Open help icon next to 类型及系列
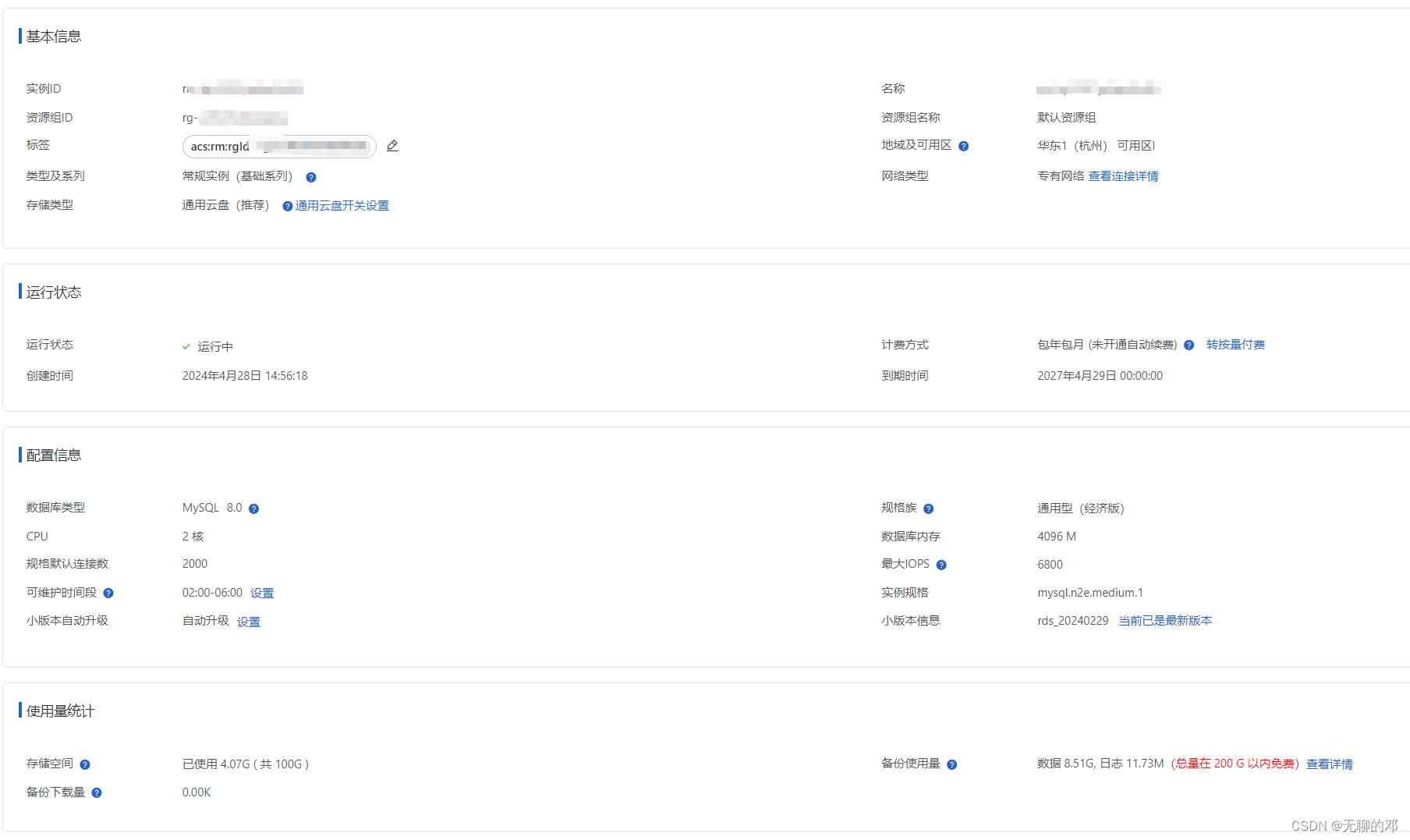Image resolution: width=1410 pixels, height=840 pixels. 311,177
